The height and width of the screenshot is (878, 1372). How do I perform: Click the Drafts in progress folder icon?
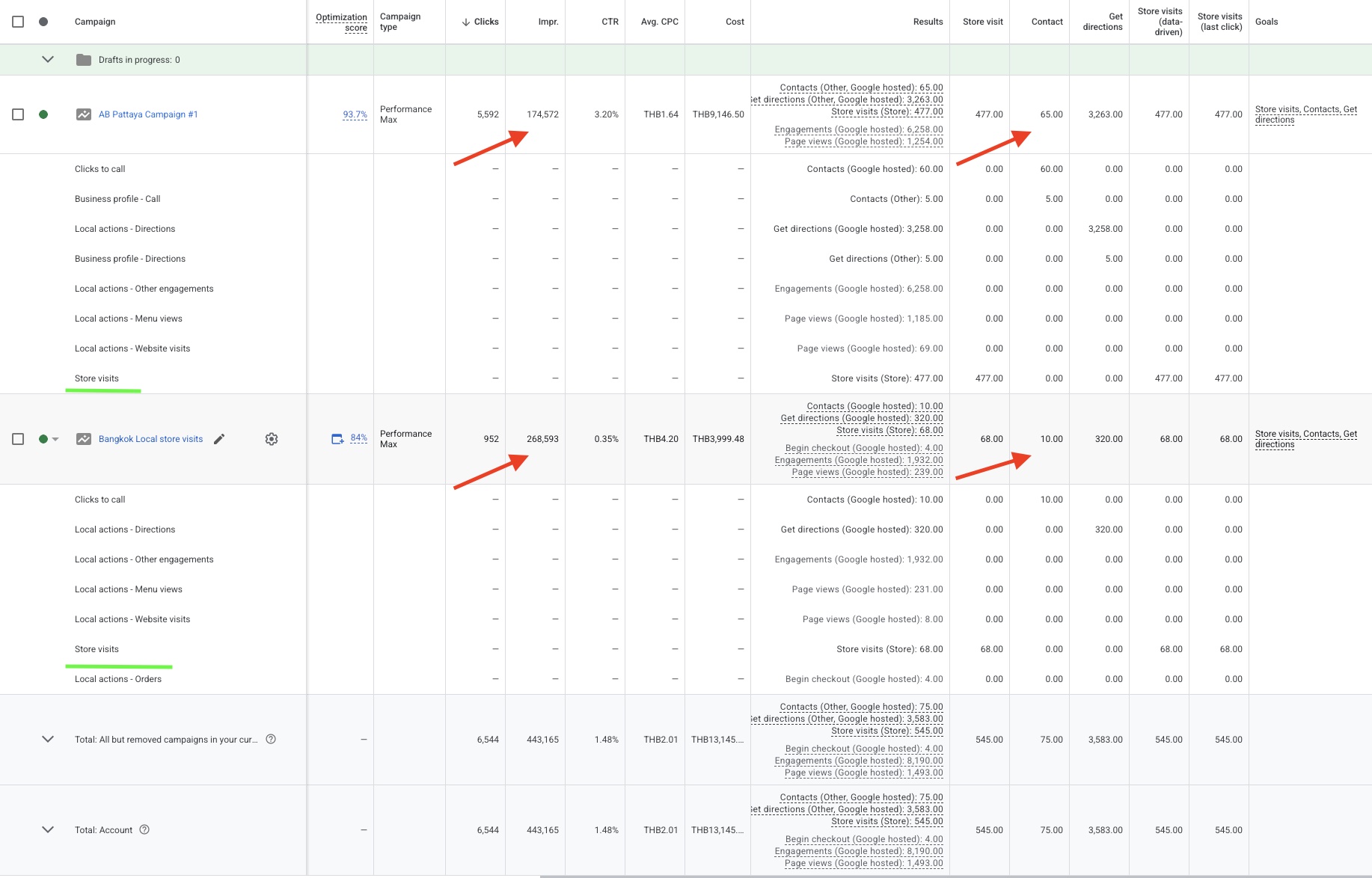point(84,60)
